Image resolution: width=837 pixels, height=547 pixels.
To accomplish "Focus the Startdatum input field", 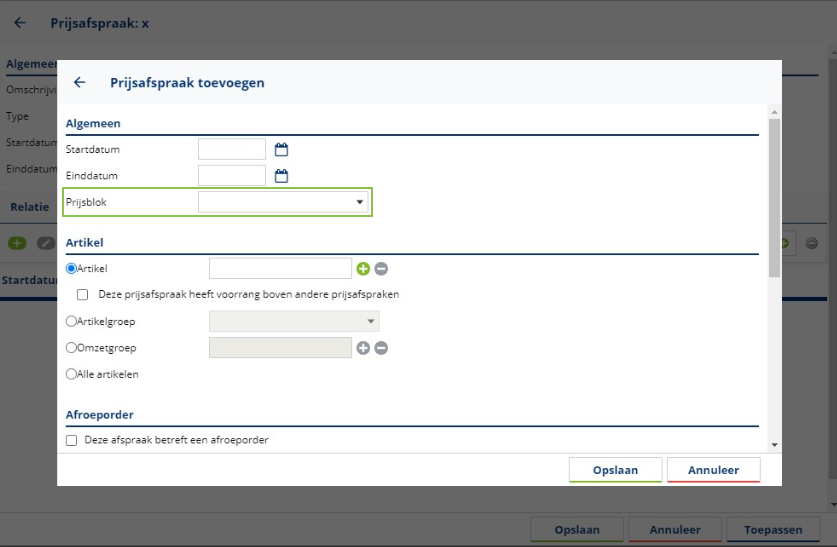I will tap(232, 150).
